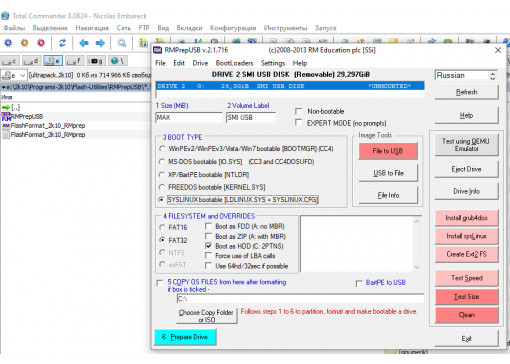Open RMPrepUSB File menu
Screen dimensions: 510x364
[160, 63]
